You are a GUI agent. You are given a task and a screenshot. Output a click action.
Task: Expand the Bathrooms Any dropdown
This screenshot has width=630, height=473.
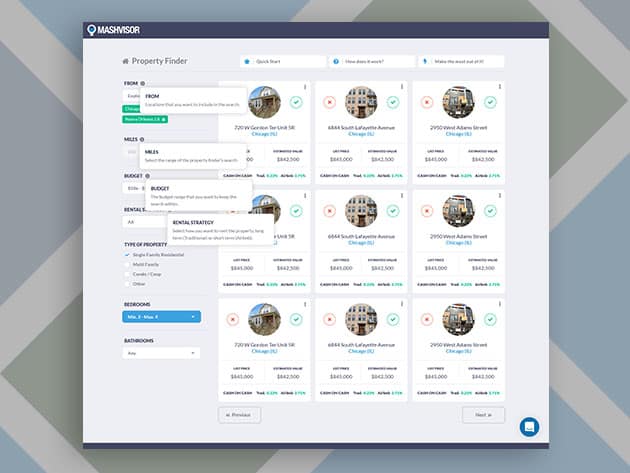click(x=162, y=353)
